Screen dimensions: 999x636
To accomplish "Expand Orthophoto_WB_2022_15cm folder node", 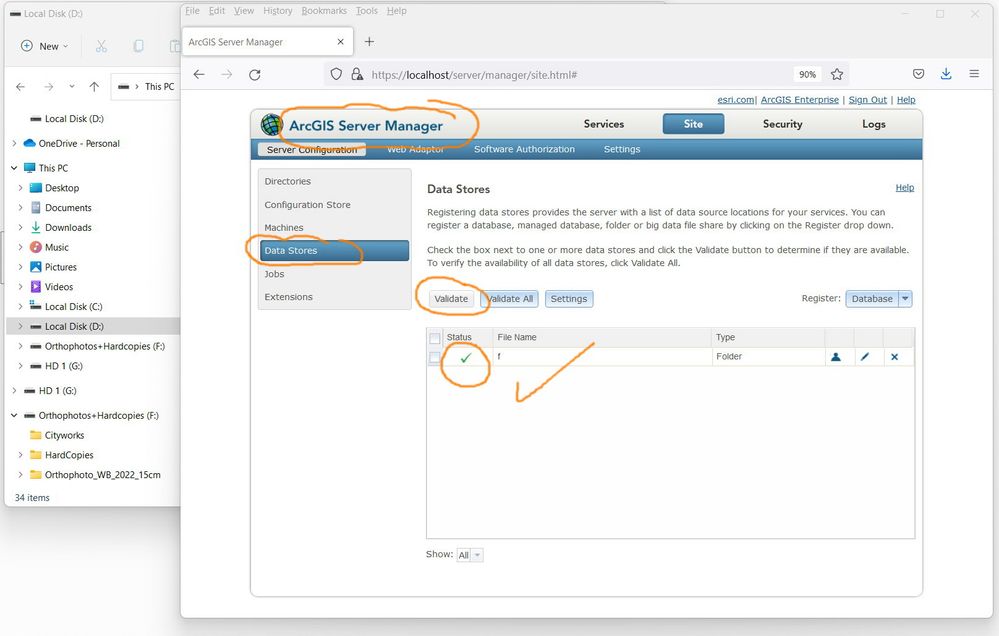I will 20,475.
